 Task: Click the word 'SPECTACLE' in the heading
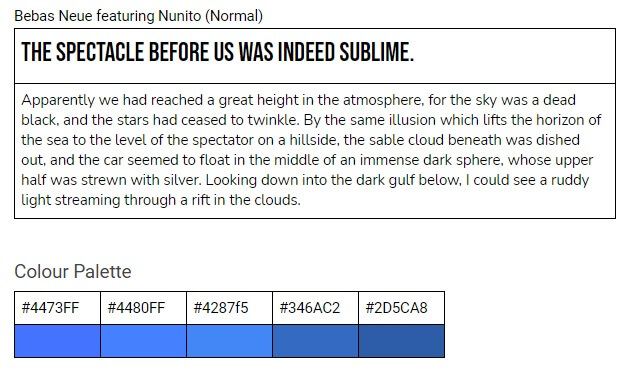(100, 53)
